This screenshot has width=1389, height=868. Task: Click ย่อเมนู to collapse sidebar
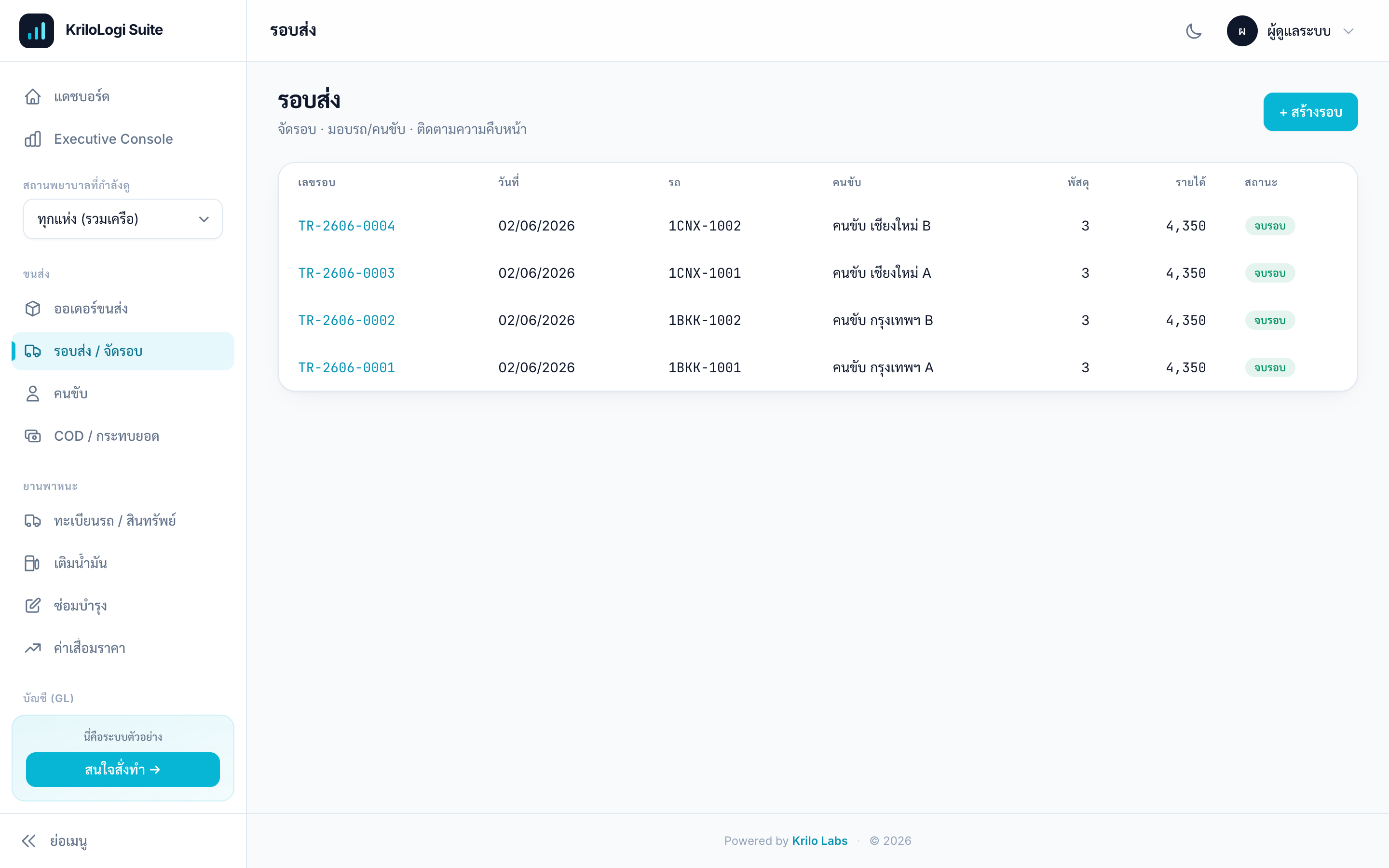[68, 841]
